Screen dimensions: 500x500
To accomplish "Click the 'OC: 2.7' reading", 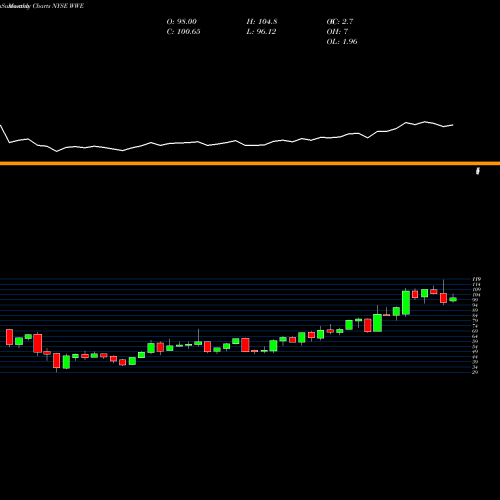I will 340,22.
